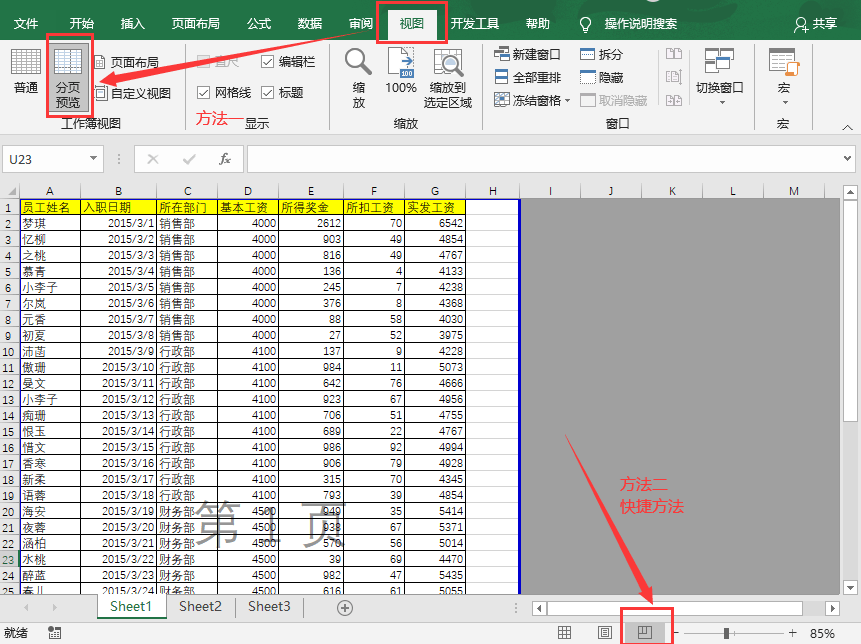861x644 pixels.
Task: Click the Name Box showing U23
Action: coord(47,159)
